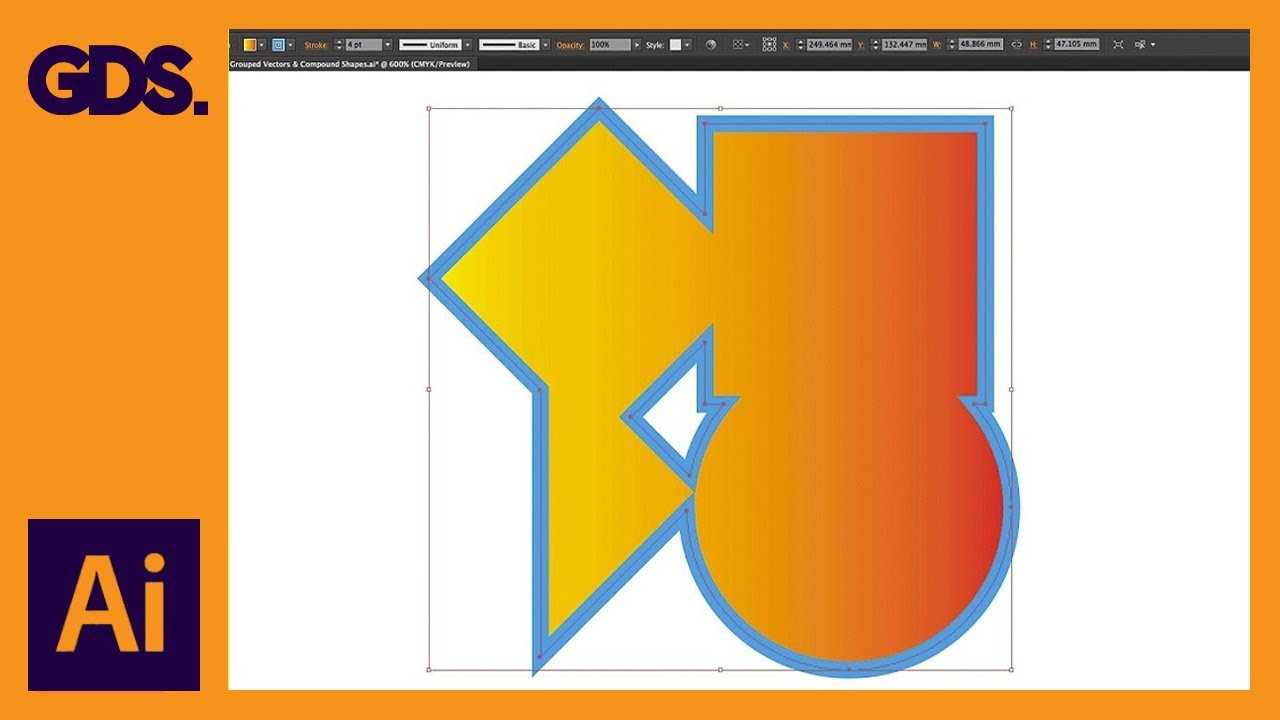1280x720 pixels.
Task: Click the gradient fill color swatch
Action: pos(249,45)
